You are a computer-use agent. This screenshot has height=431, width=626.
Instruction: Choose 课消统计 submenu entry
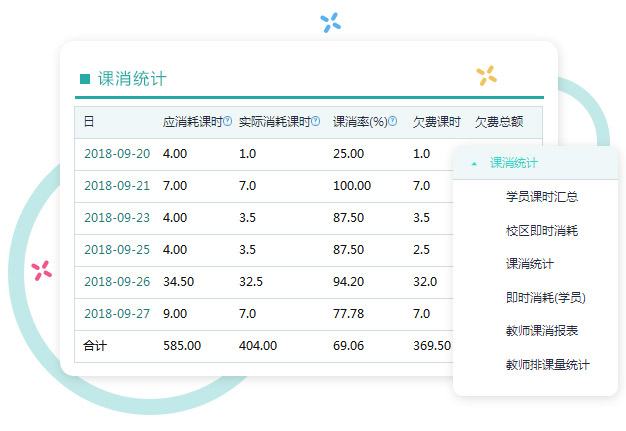coord(529,264)
